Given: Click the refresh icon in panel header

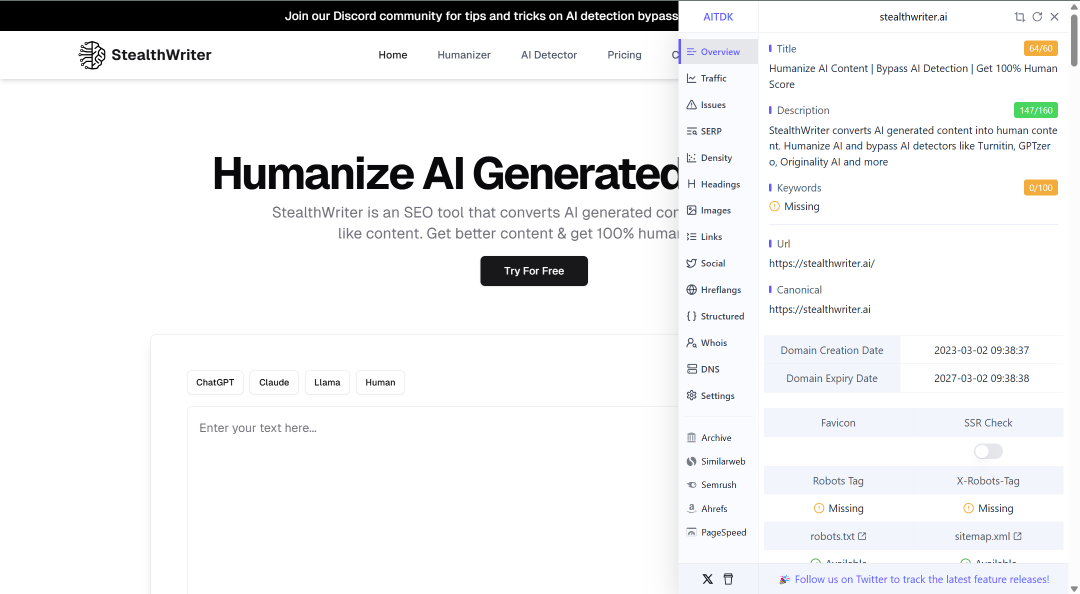Looking at the screenshot, I should point(1037,17).
